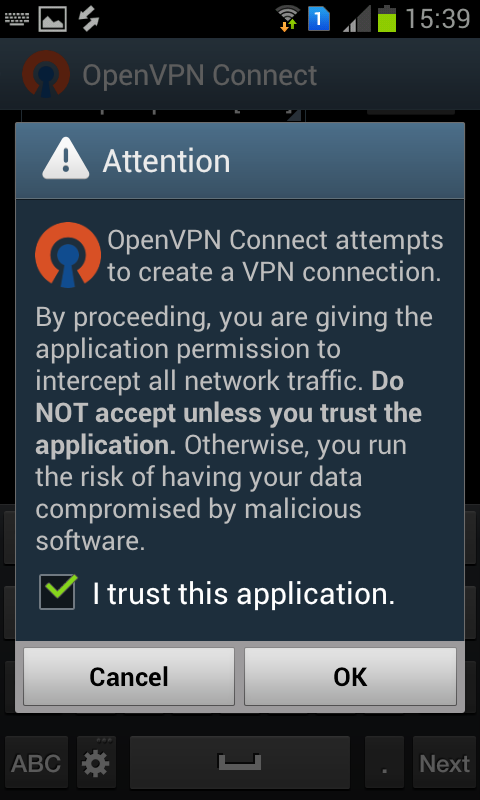This screenshot has height=800, width=480.
Task: Tap the picture notification icon in status bar
Action: coord(53,19)
